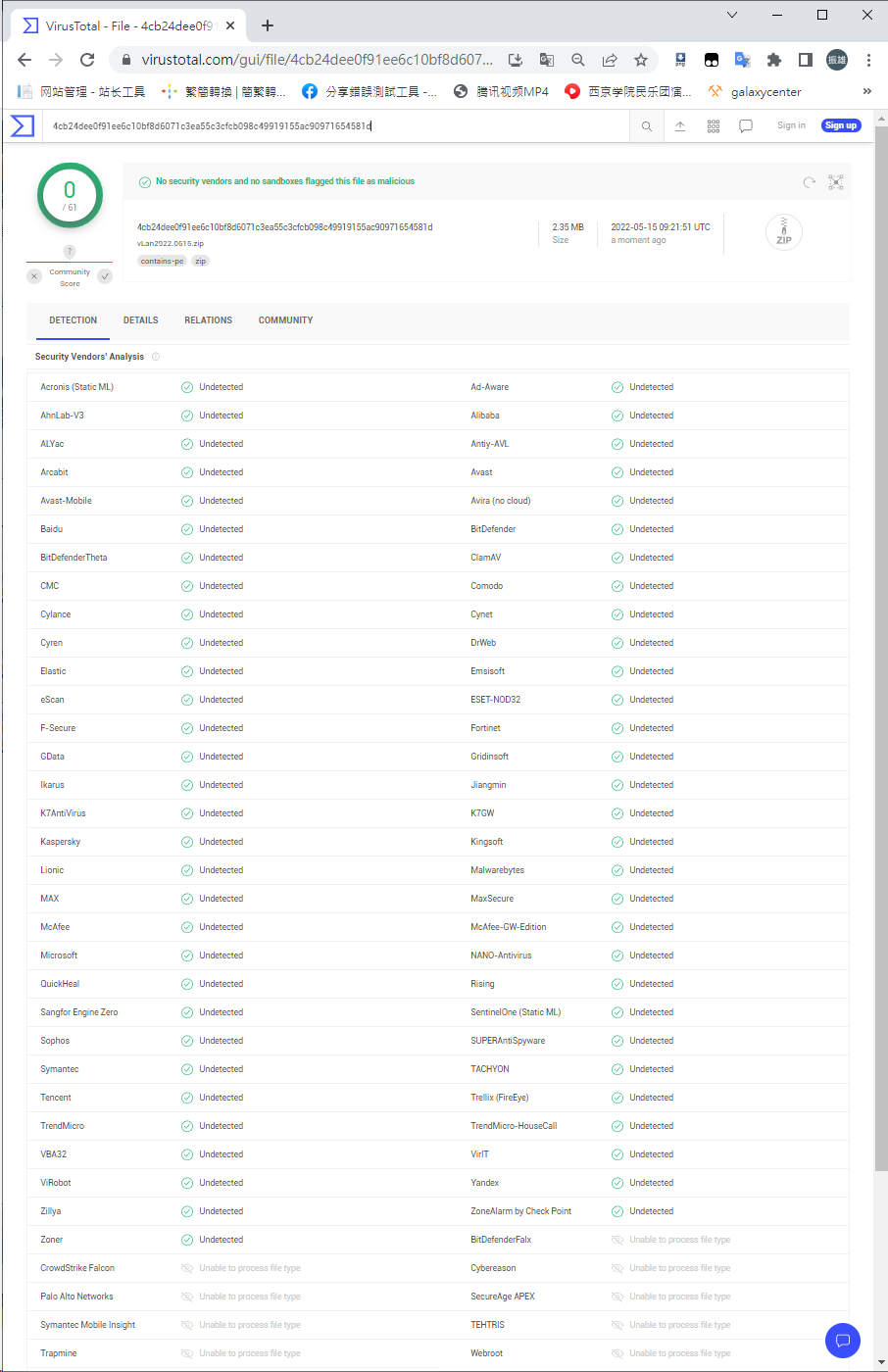This screenshot has width=888, height=1372.
Task: Toggle browser side panel icon
Action: 806,60
